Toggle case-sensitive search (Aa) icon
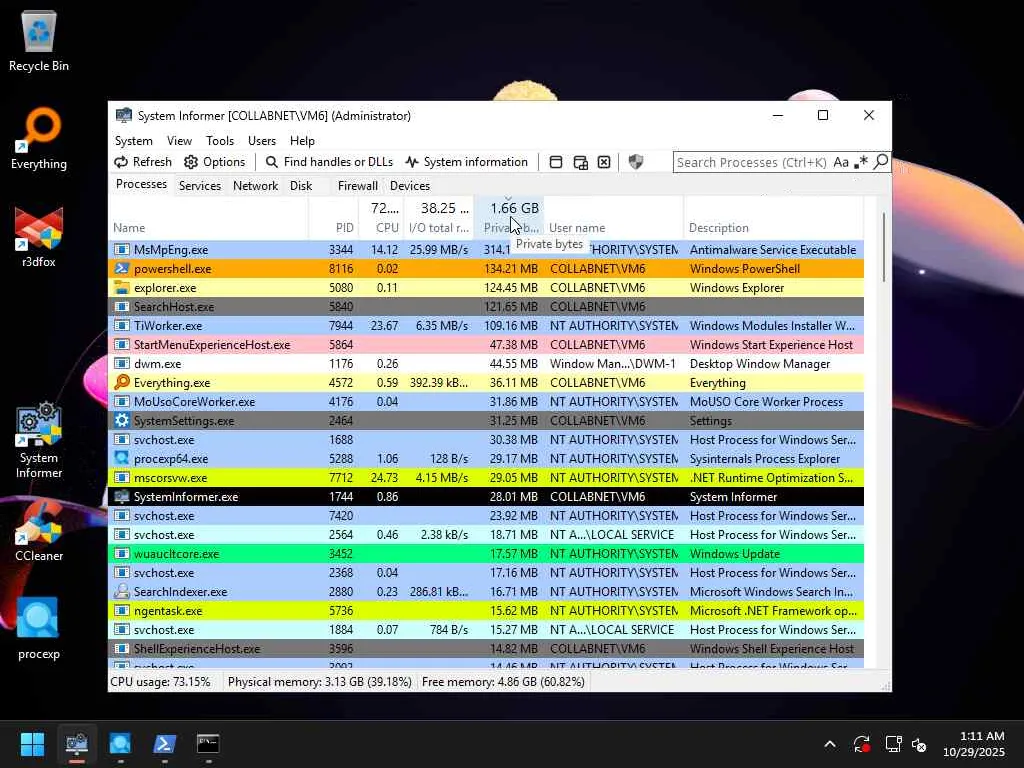 (841, 162)
